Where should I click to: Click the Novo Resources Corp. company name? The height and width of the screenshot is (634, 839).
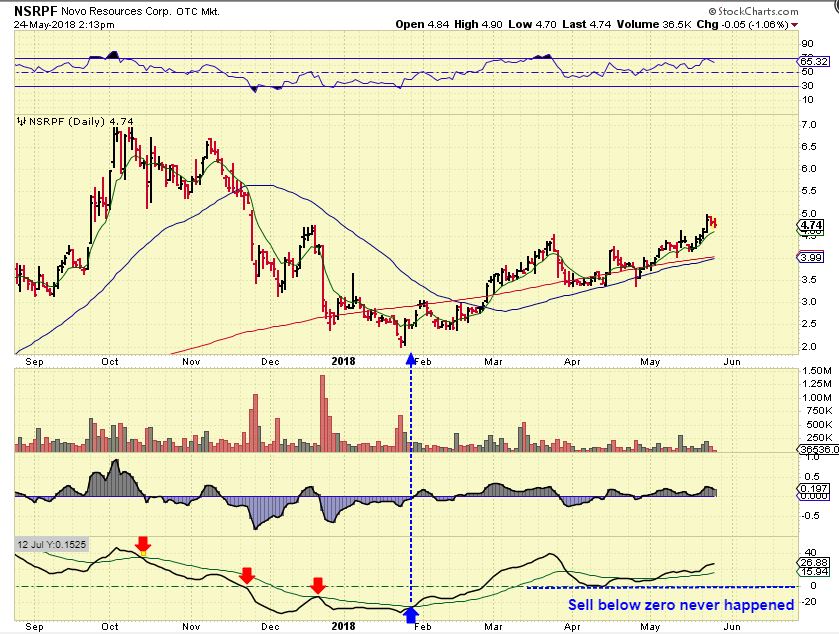(x=117, y=11)
